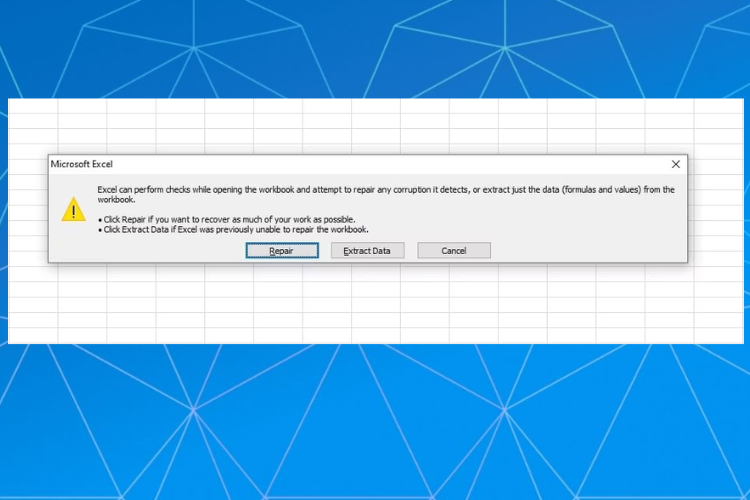Viewport: 750px width, 500px height.
Task: Click the 'Microsoft Excel' dialog title
Action: 82,164
